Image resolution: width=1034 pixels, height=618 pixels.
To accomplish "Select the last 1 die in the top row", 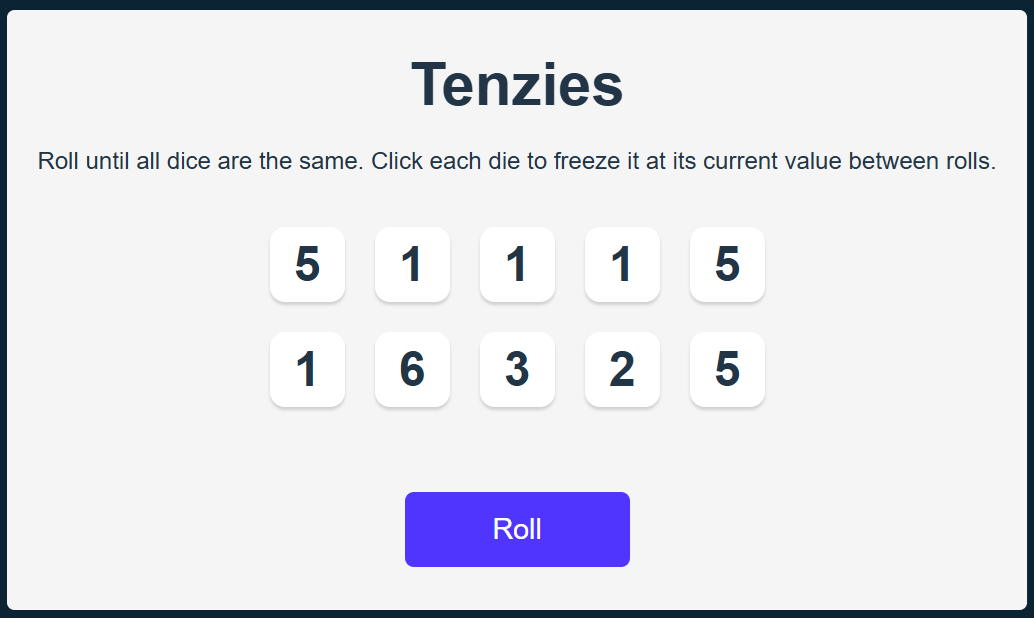I will click(x=622, y=264).
